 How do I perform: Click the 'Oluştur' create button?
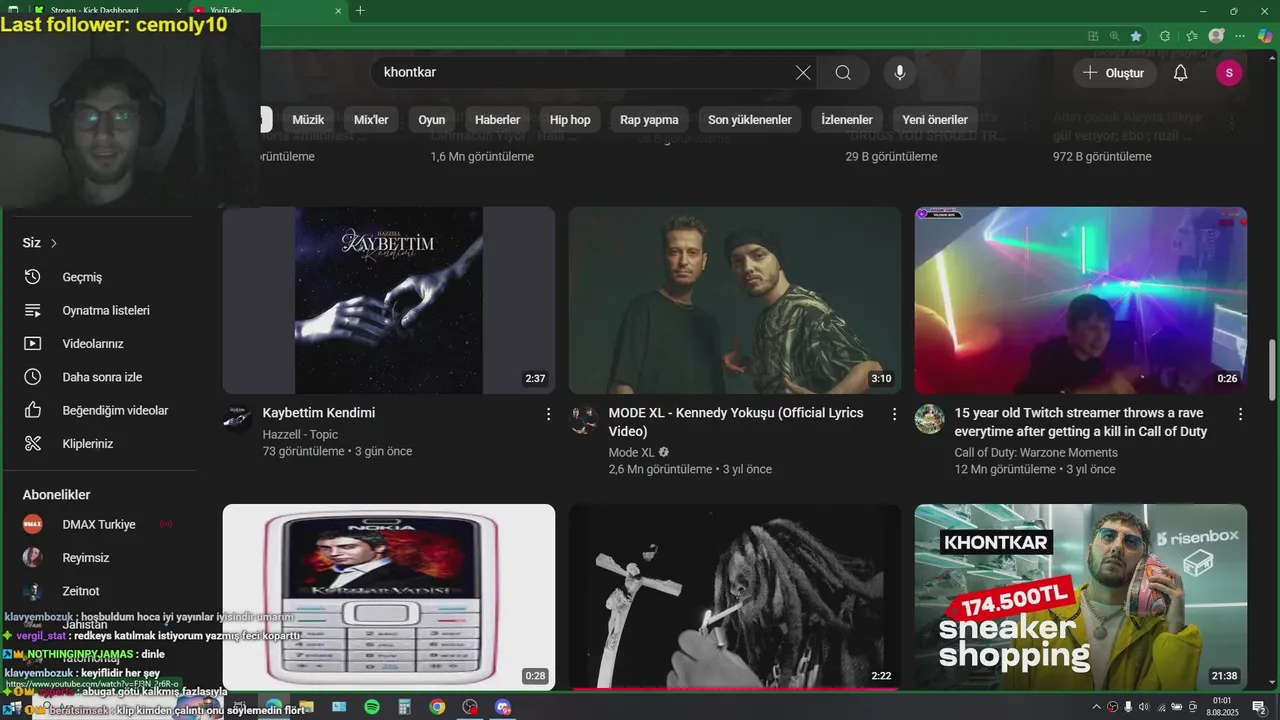click(1114, 73)
